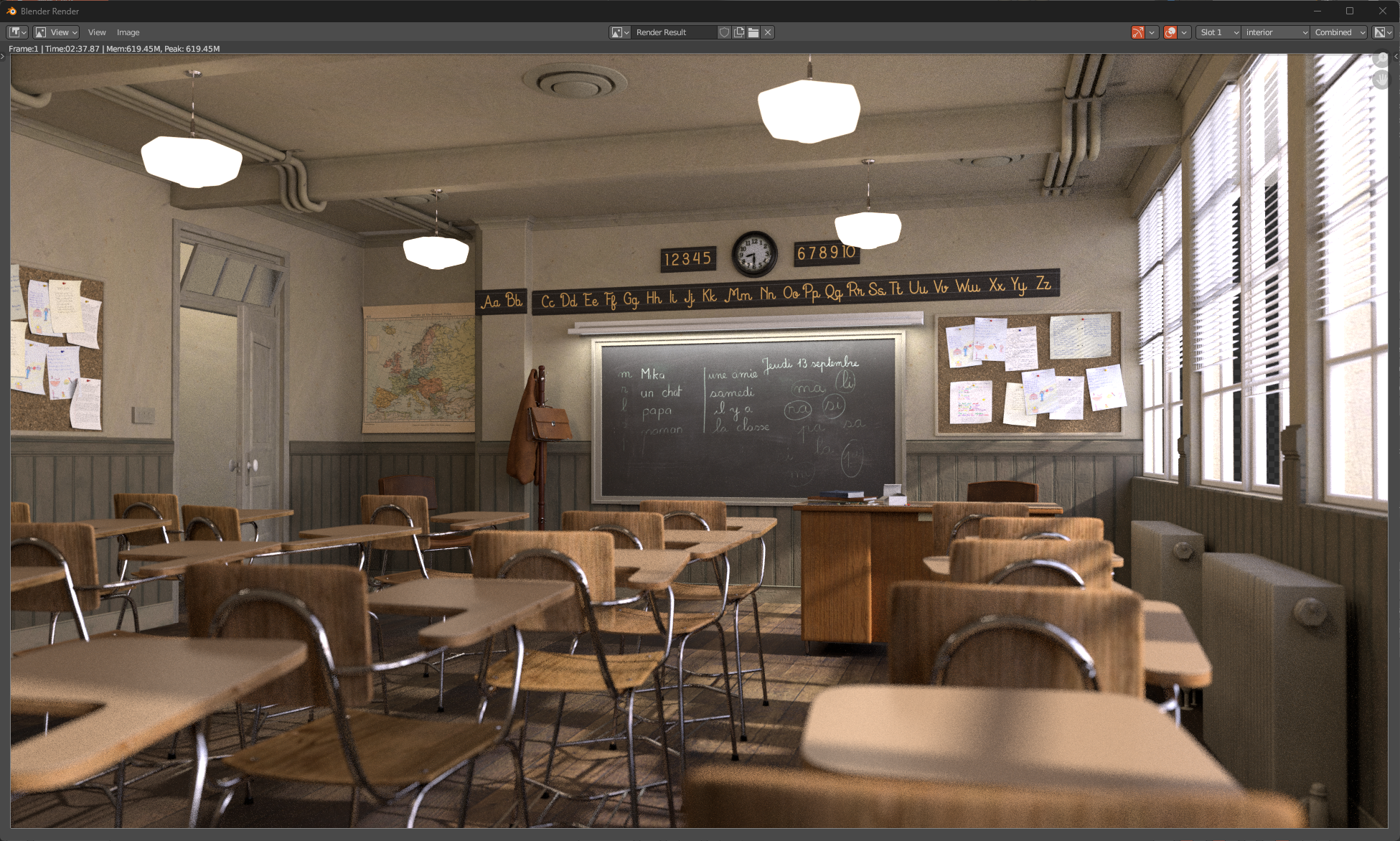
Task: Open the View menu
Action: click(97, 32)
